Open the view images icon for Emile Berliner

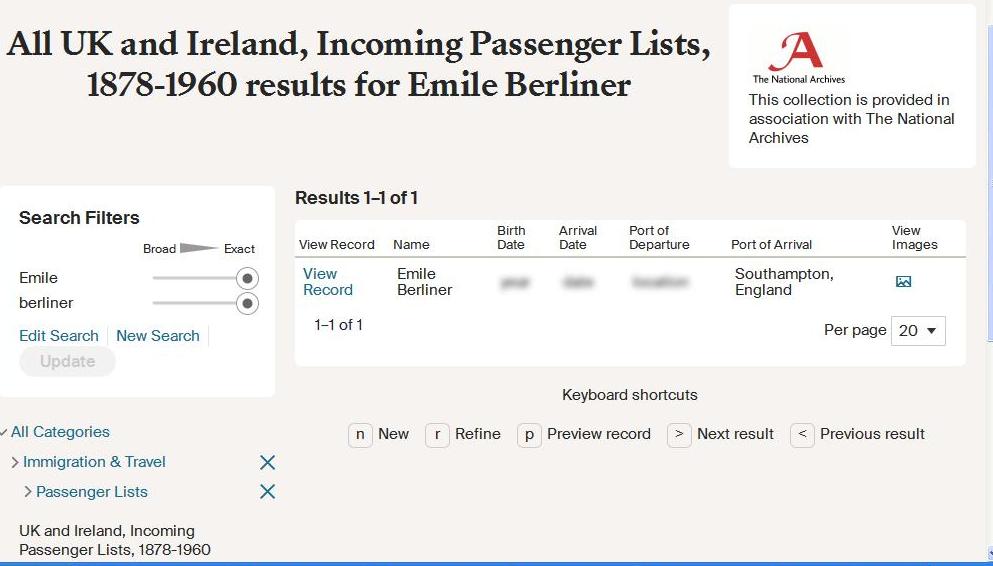click(x=903, y=282)
